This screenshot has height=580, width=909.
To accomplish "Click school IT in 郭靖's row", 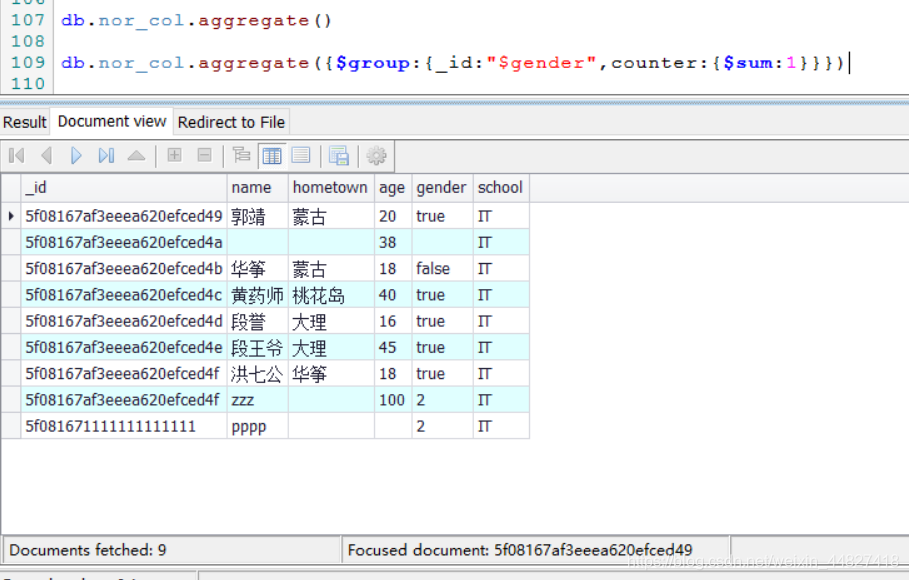I will (x=501, y=216).
